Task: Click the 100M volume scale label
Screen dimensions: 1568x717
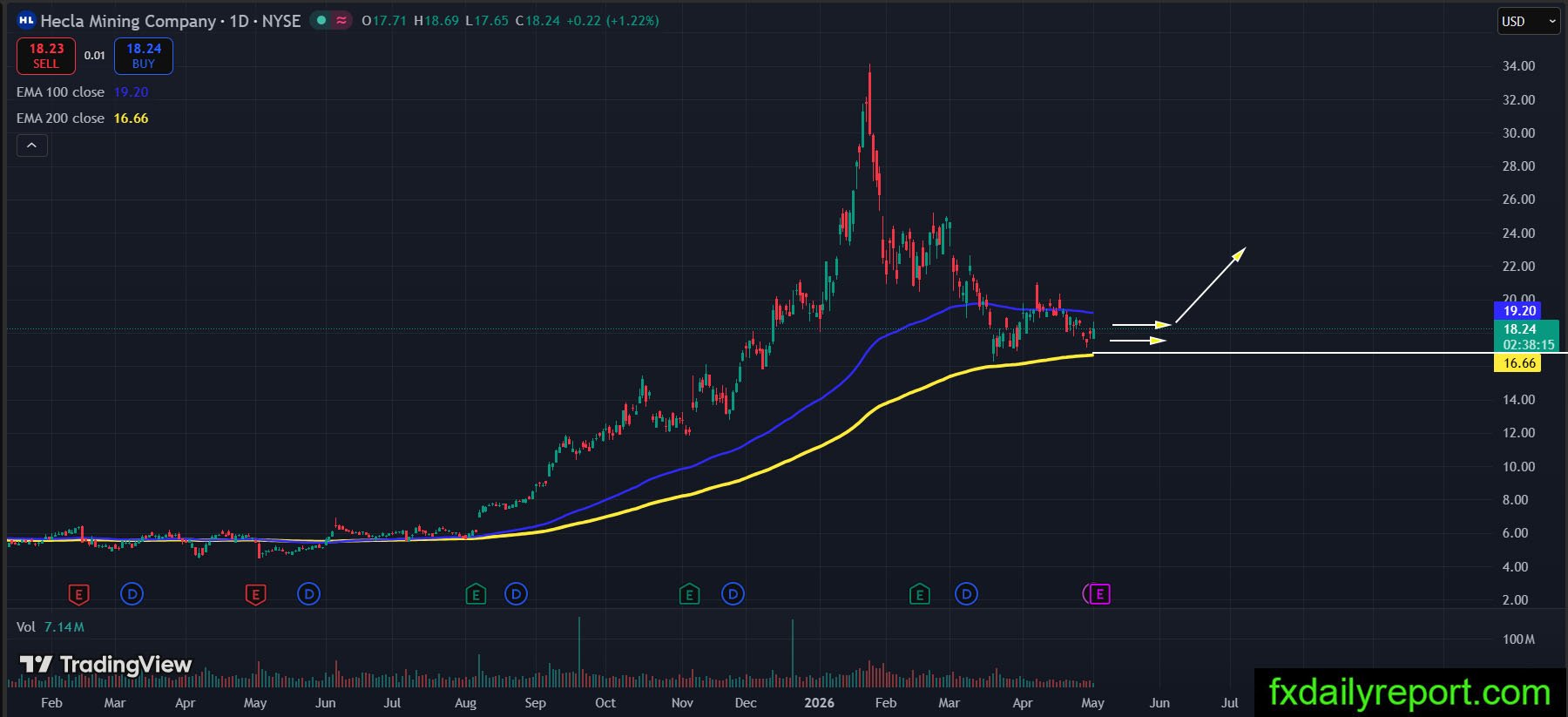Action: click(1518, 639)
